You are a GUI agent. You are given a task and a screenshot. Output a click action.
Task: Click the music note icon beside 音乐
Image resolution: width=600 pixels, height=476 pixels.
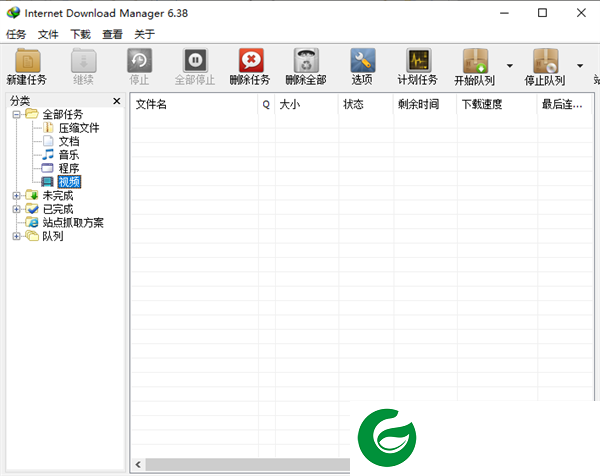click(x=48, y=154)
